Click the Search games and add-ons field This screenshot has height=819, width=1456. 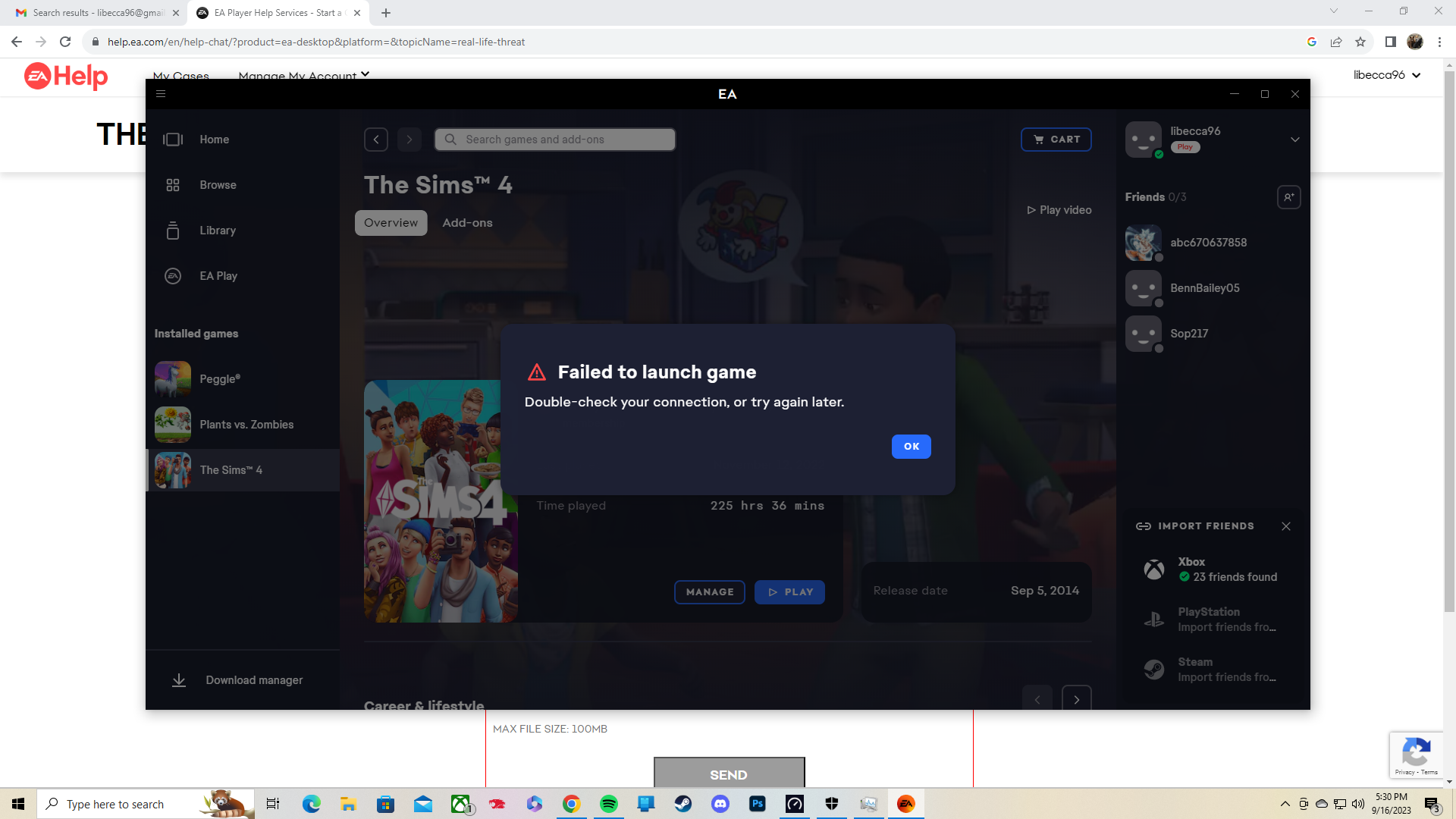(554, 140)
